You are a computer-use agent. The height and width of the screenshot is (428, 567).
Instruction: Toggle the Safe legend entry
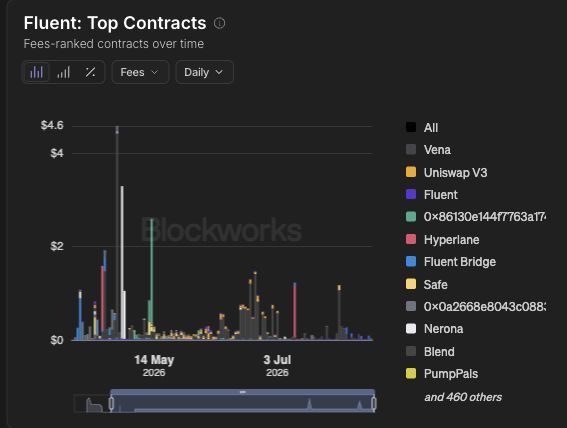[x=427, y=284]
